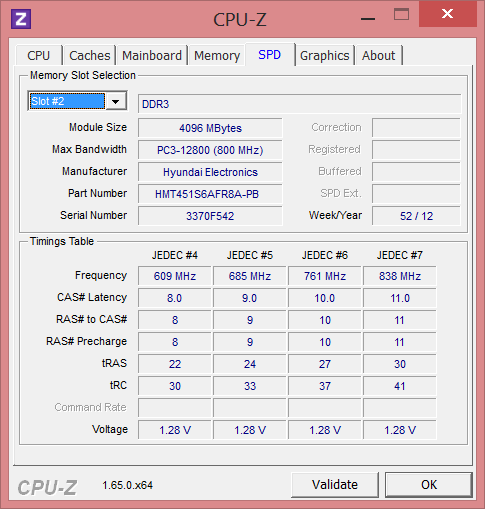Screen dimensions: 485x509
Task: Click the JEDEC #7 voltage 1.28 V cell
Action: point(400,430)
